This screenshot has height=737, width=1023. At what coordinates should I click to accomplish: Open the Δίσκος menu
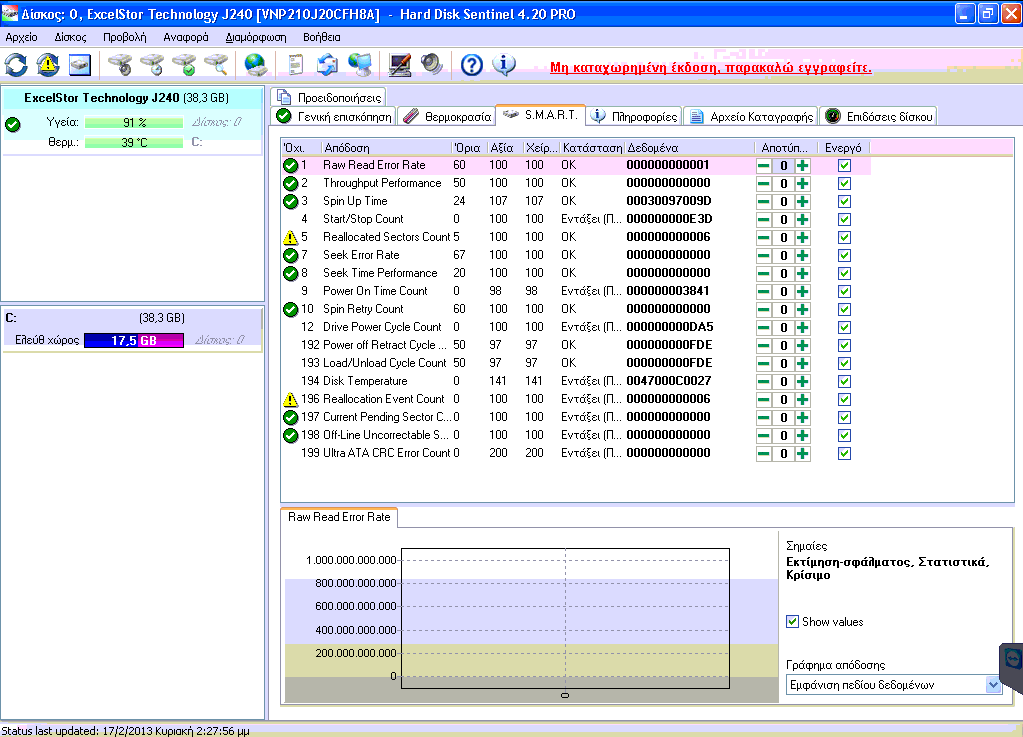point(70,37)
